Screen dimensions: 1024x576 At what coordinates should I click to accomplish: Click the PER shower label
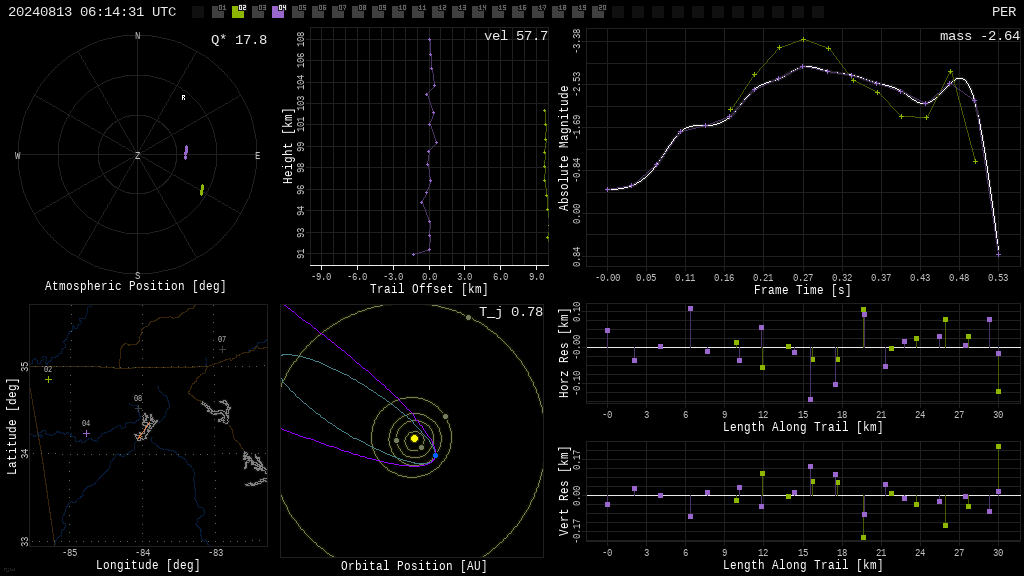pos(1004,12)
